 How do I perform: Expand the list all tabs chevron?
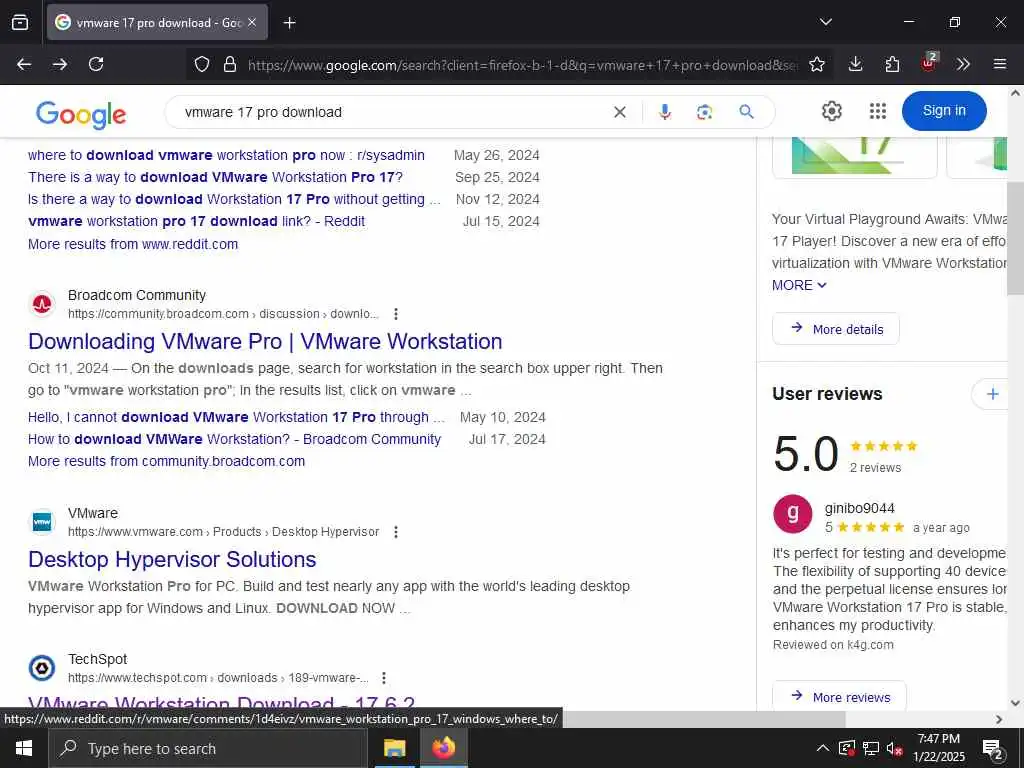coord(825,22)
